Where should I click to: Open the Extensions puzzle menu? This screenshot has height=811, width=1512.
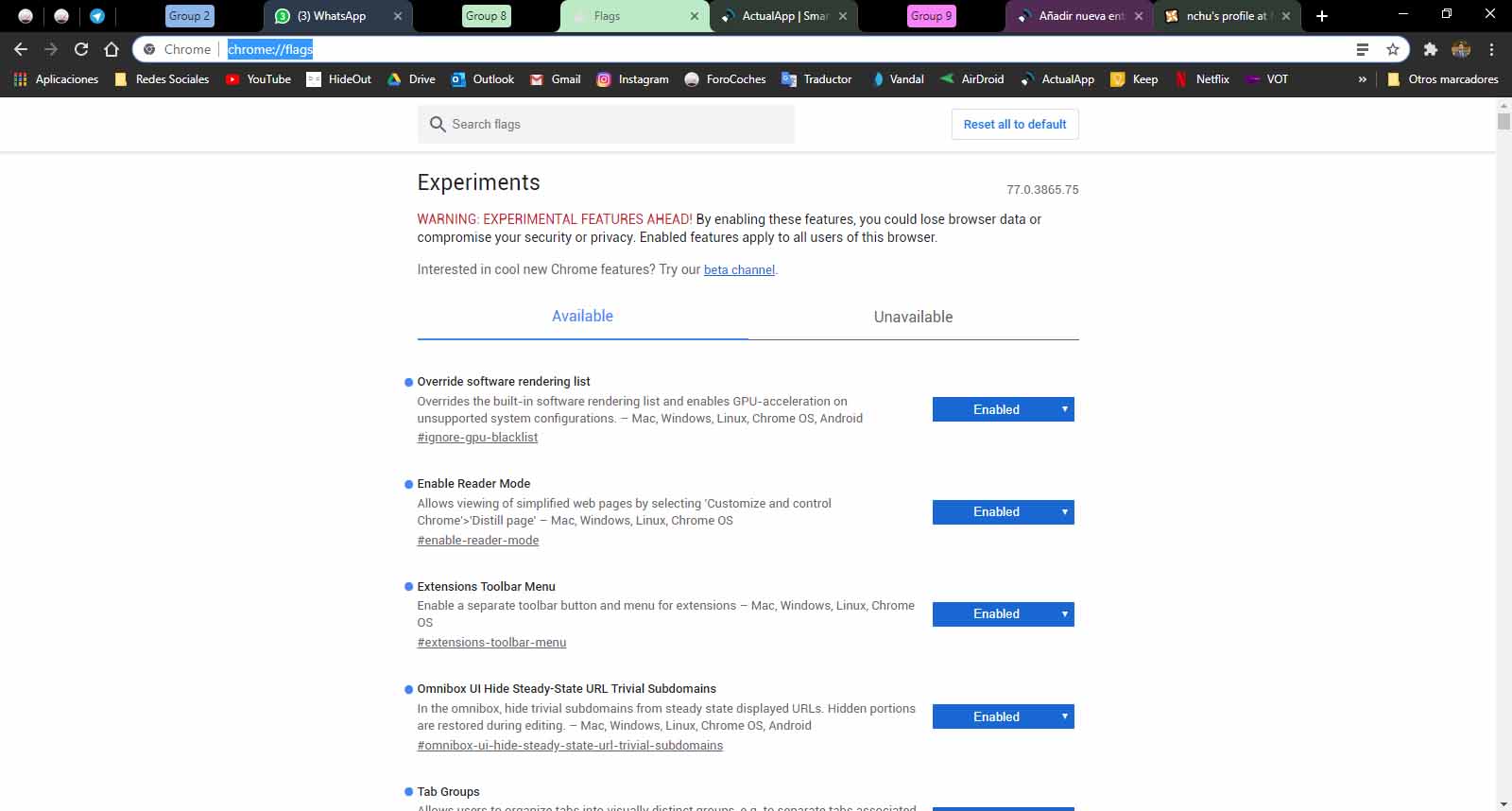click(1431, 49)
